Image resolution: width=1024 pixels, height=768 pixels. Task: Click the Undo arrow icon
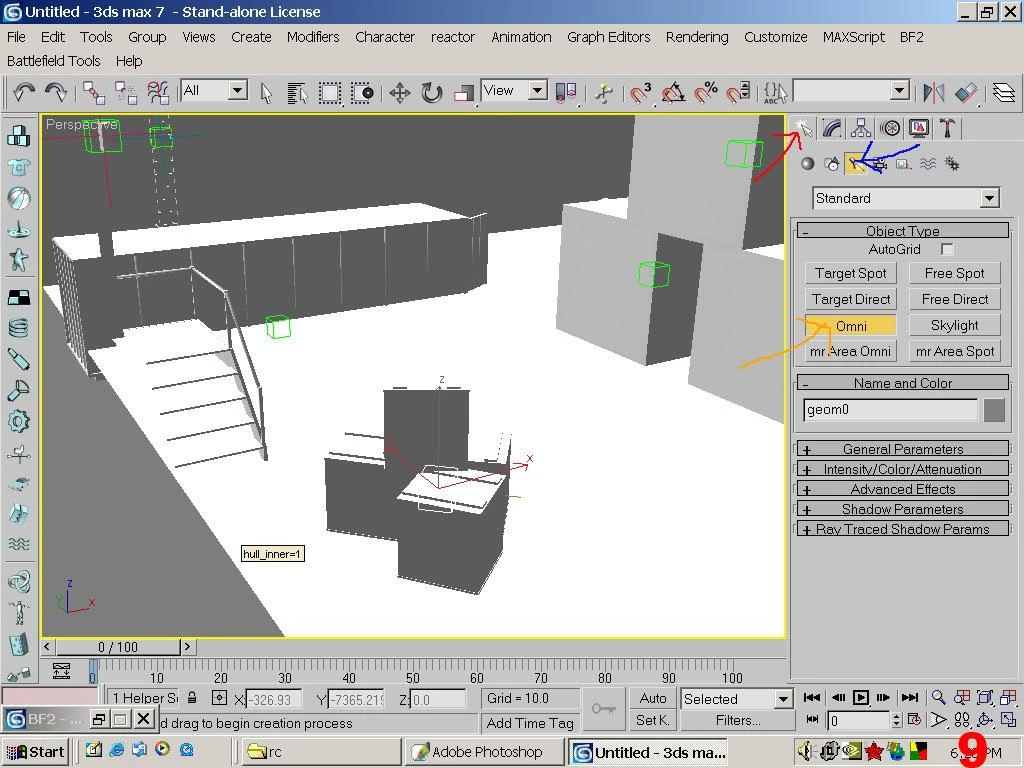(23, 92)
